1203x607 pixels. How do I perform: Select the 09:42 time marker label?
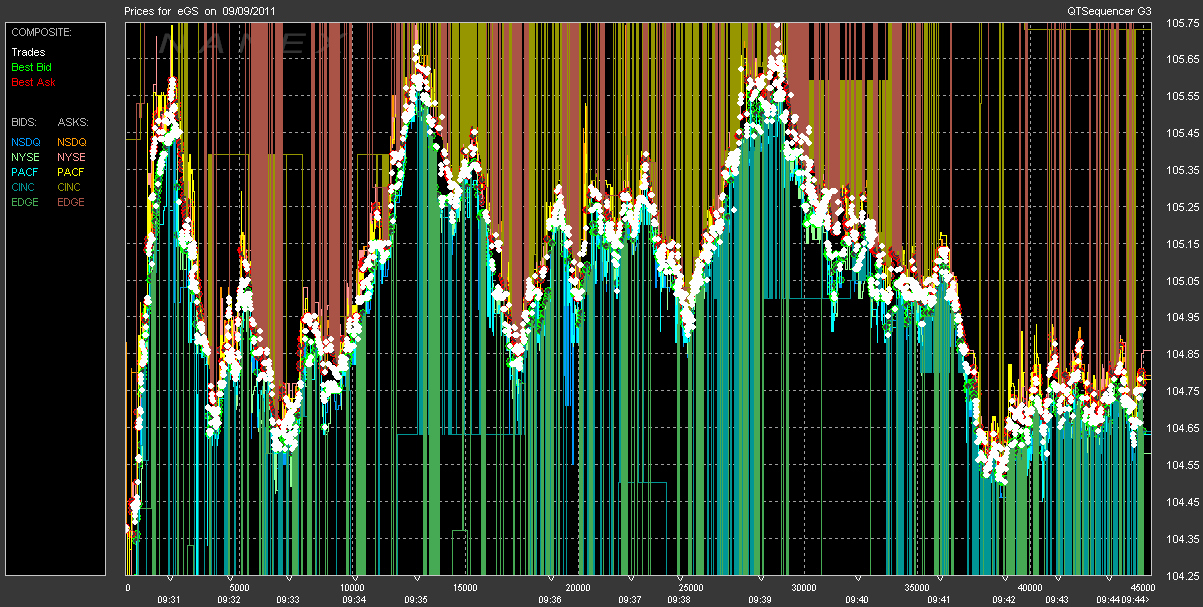tap(1004, 599)
